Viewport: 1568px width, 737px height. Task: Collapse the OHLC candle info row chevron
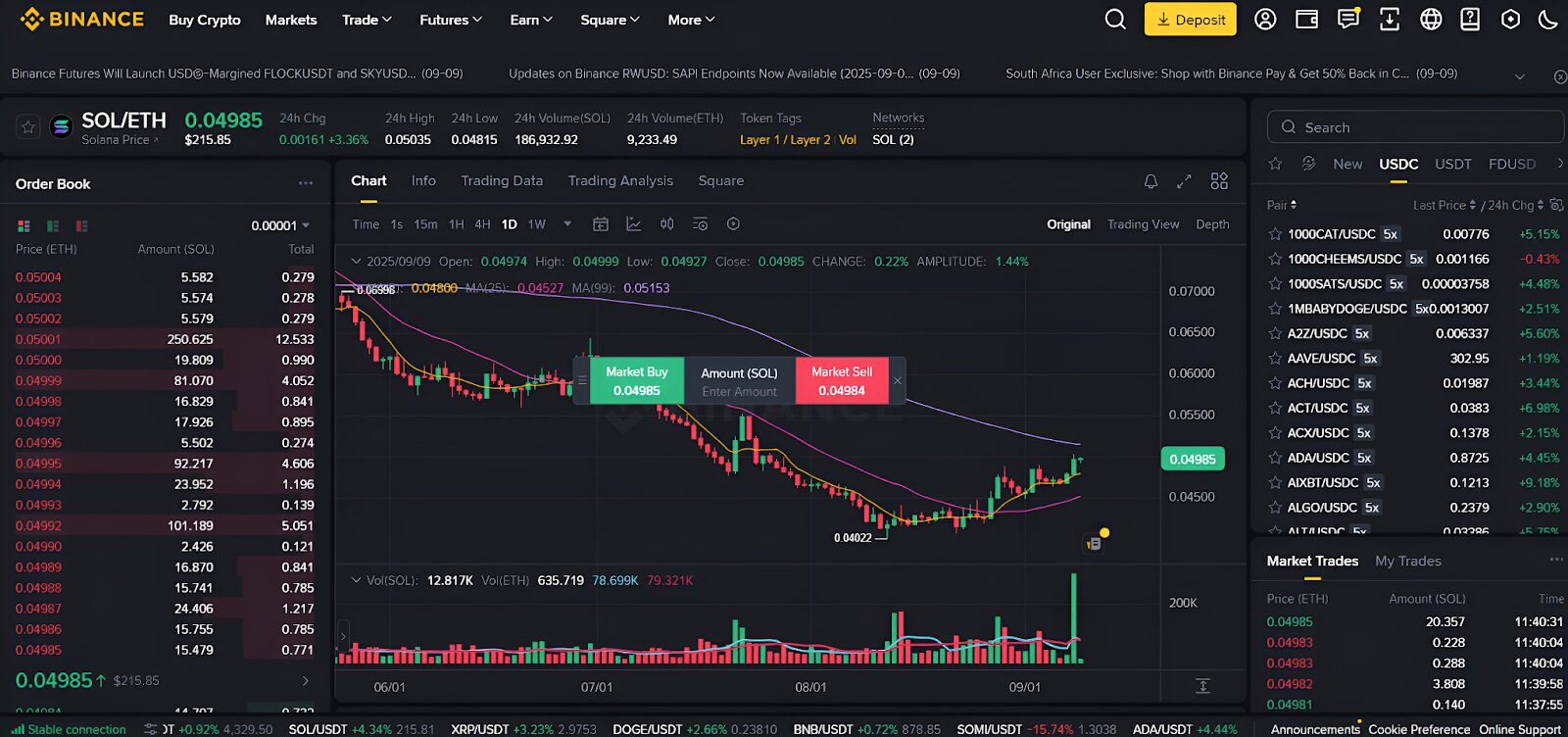pyautogui.click(x=356, y=262)
